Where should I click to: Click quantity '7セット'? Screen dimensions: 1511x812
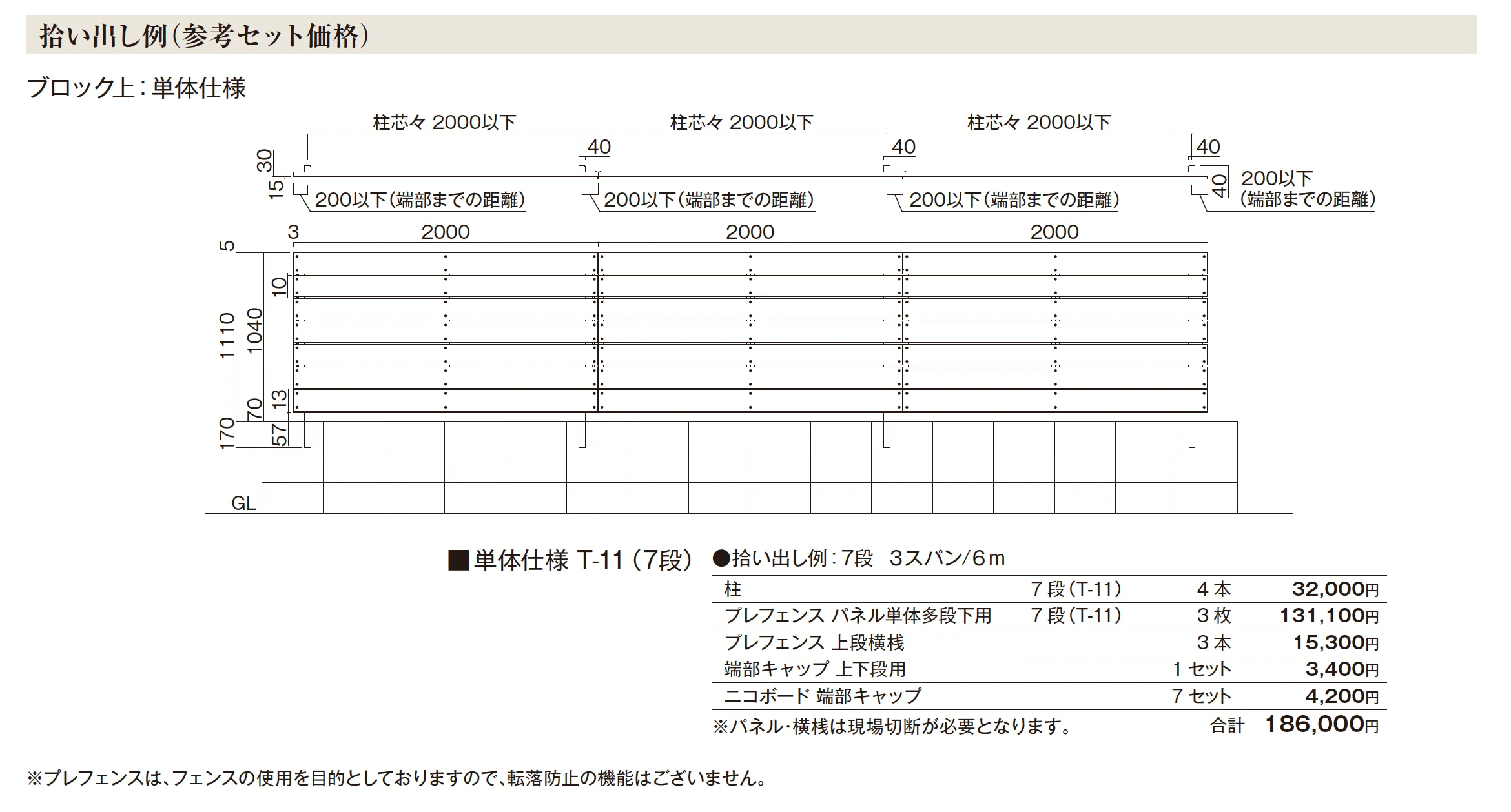1202,696
